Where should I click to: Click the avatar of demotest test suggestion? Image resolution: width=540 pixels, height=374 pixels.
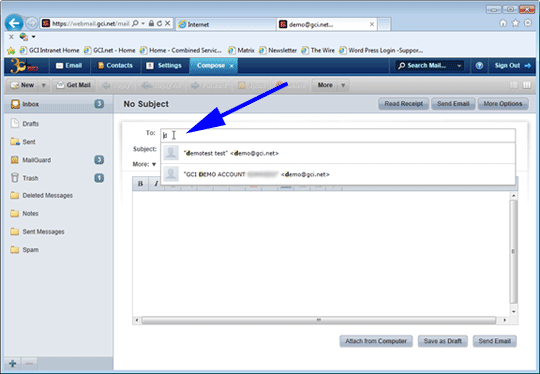pyautogui.click(x=171, y=153)
